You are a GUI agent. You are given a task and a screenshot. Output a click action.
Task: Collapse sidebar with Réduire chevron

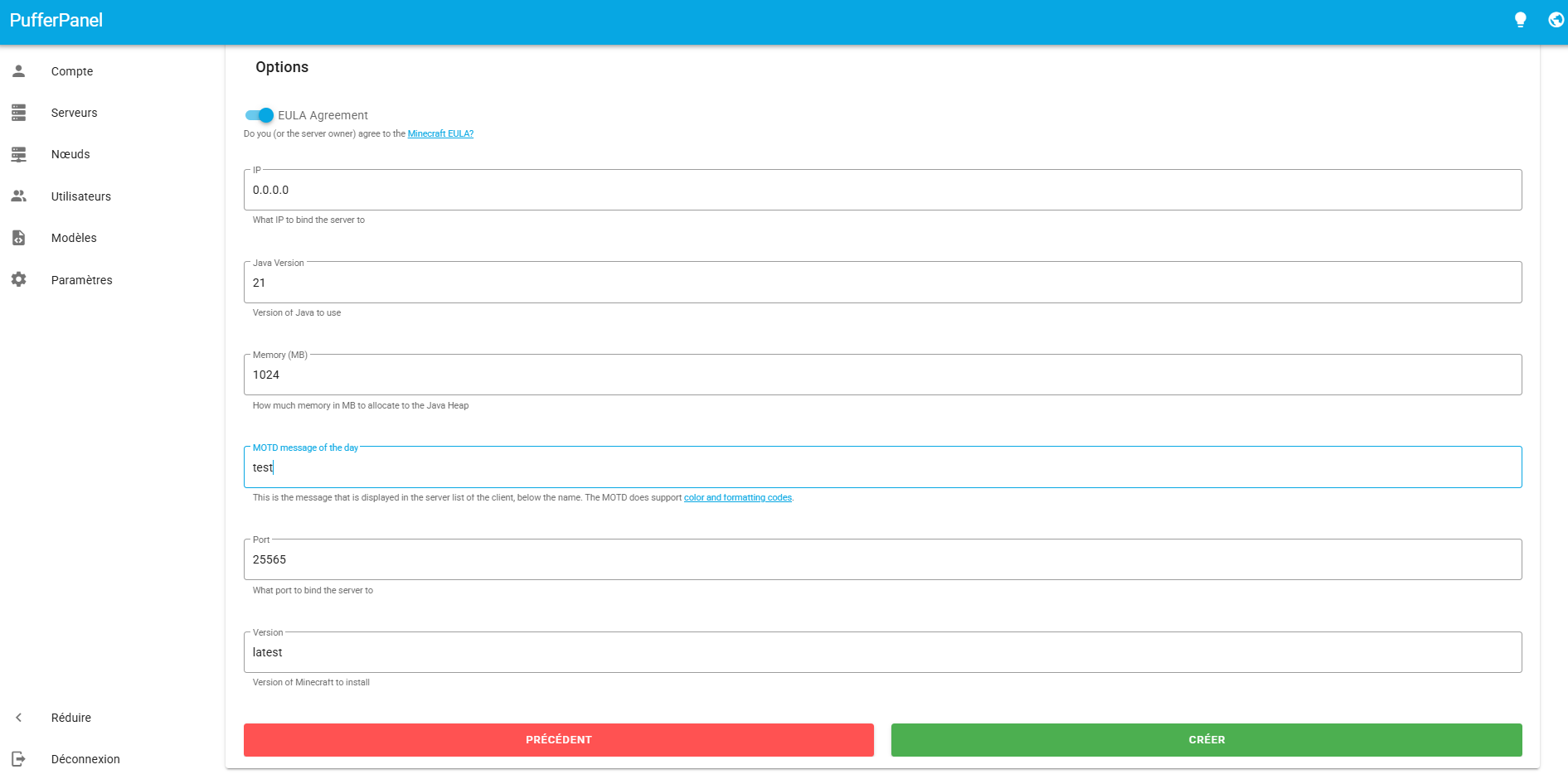[19, 718]
